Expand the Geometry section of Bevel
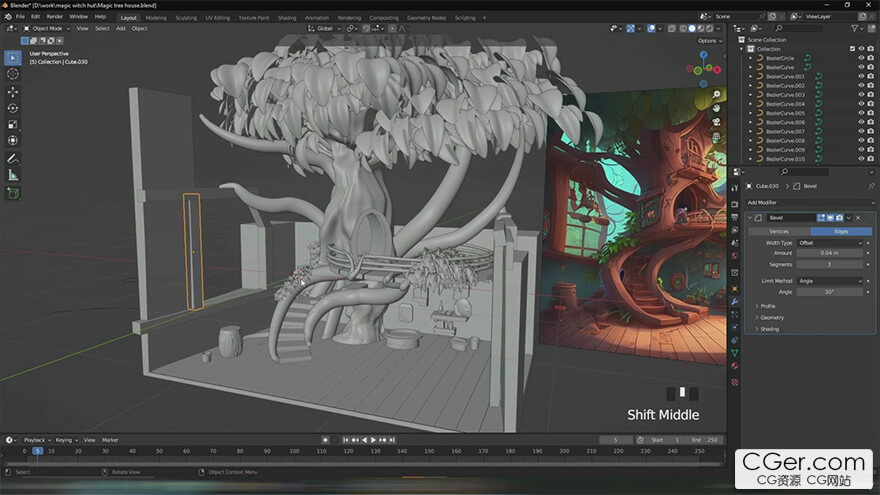880x495 pixels. point(772,317)
